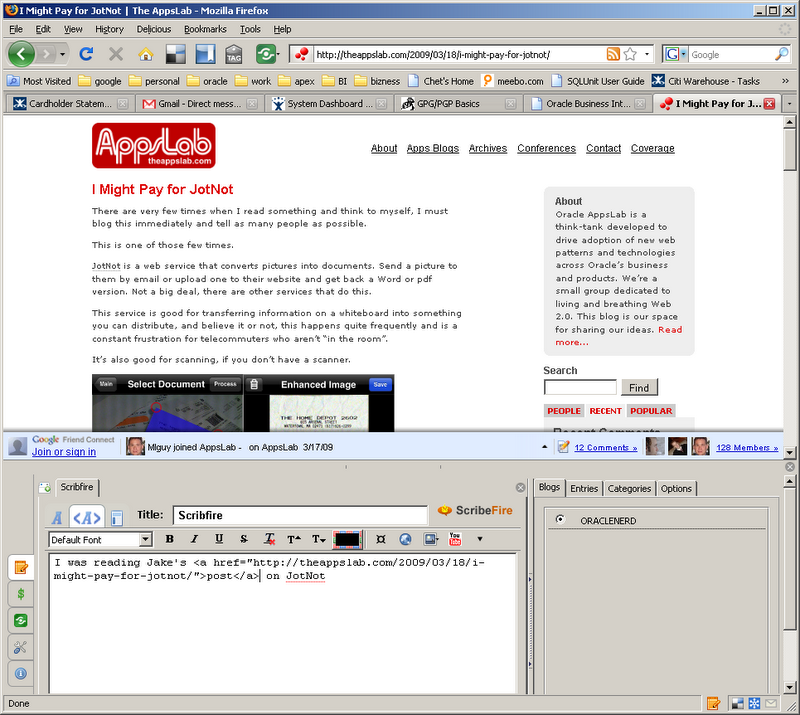Open the 128 Members link
The image size is (800, 715).
(747, 448)
